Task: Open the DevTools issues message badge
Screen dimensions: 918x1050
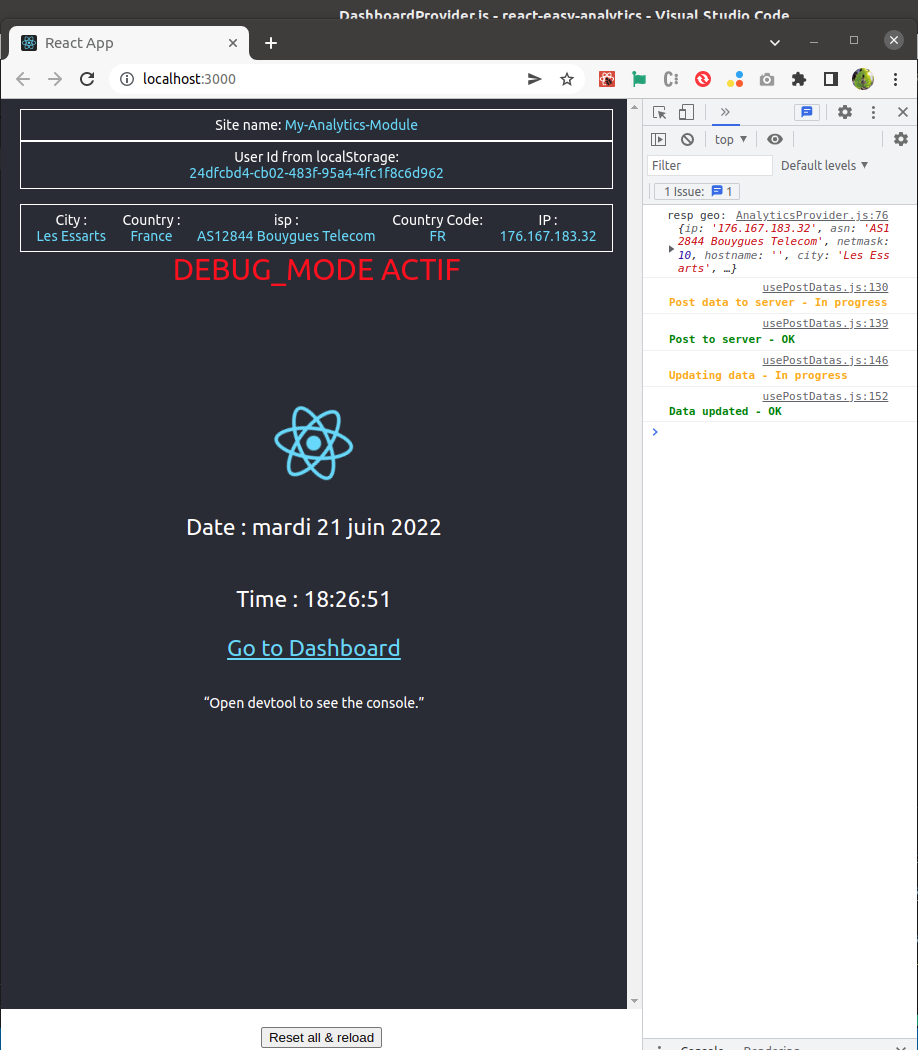Action: (807, 112)
